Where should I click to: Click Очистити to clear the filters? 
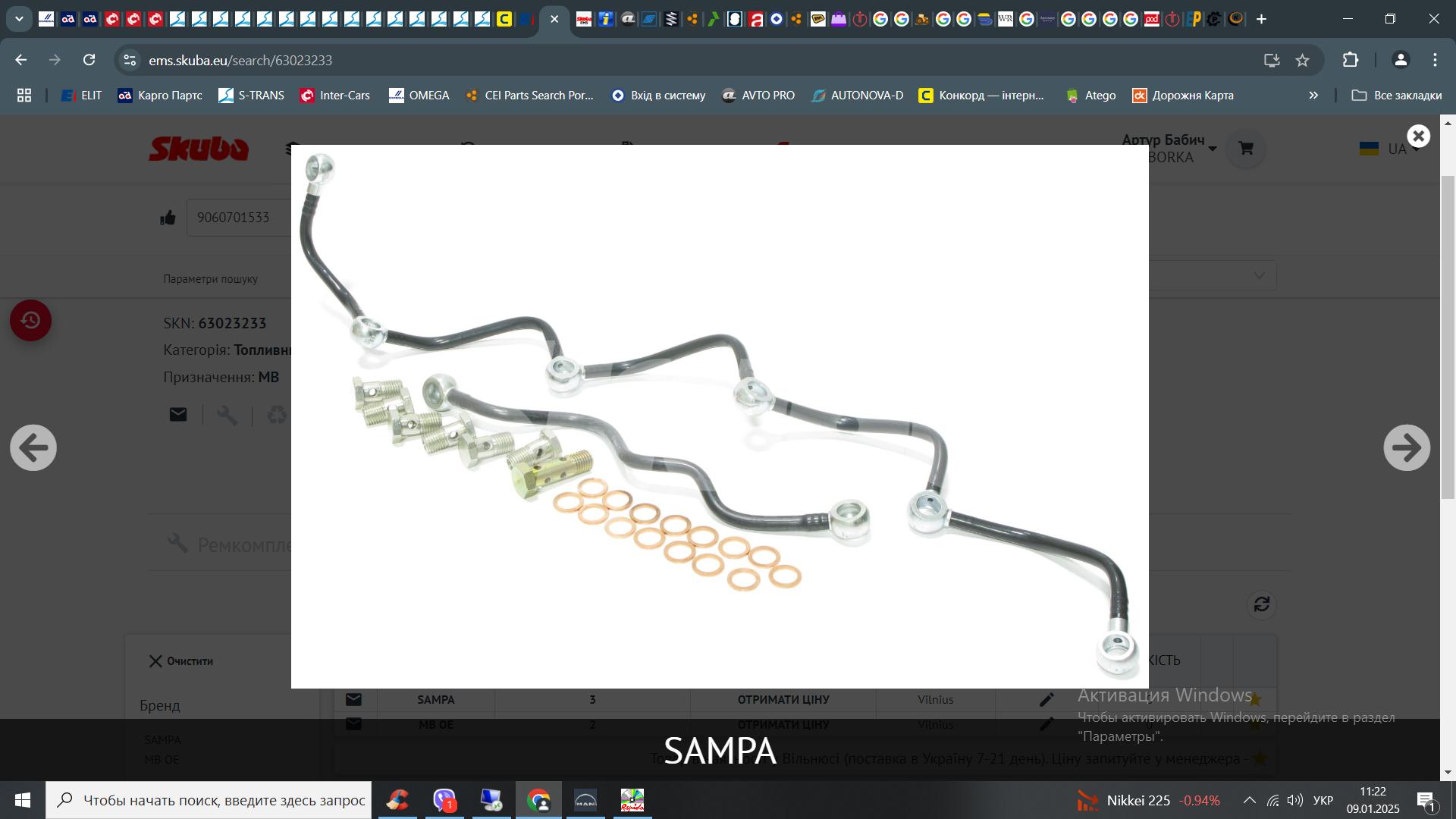pos(181,661)
